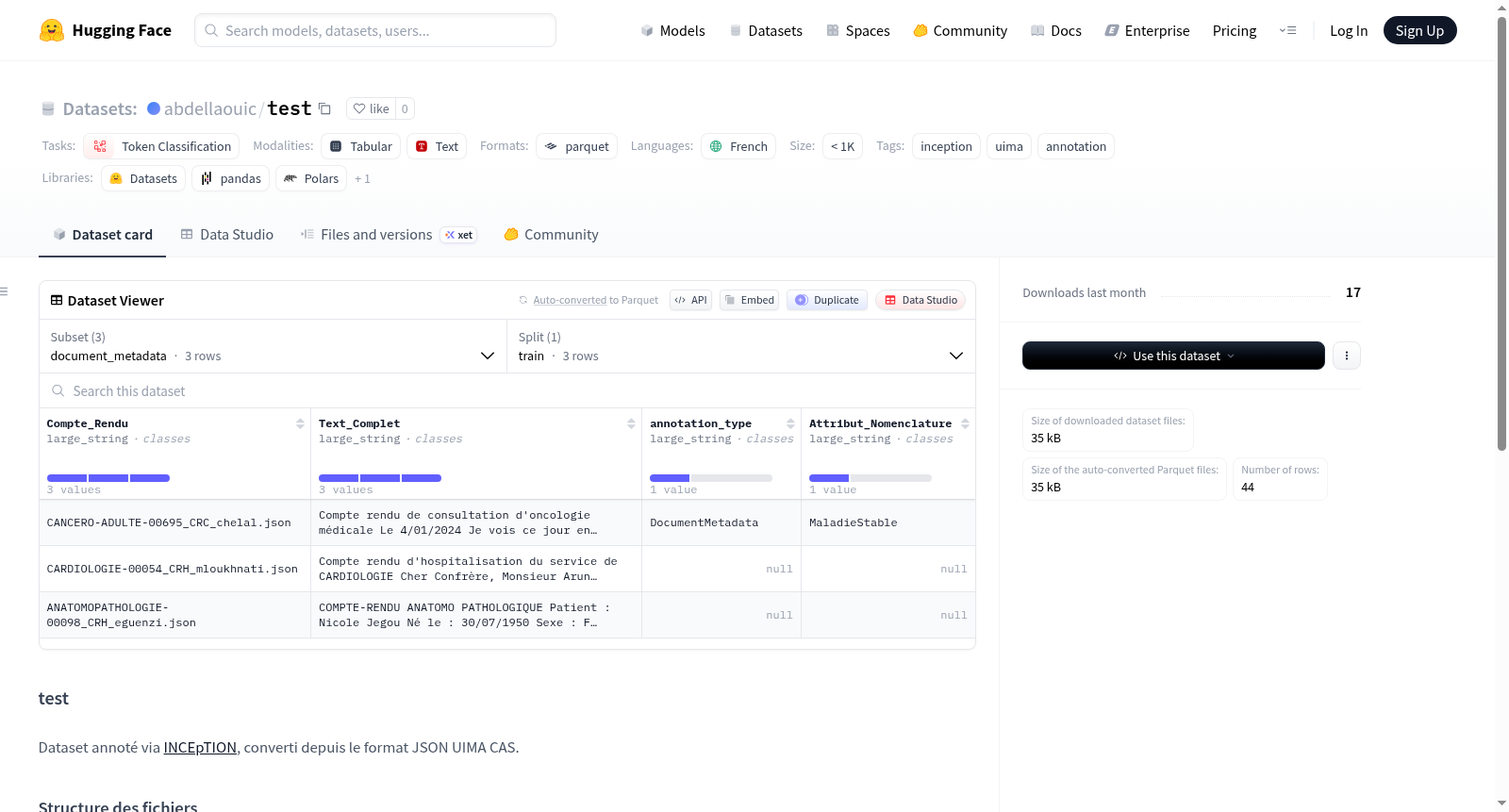
Task: Click the Embed button
Action: (749, 300)
